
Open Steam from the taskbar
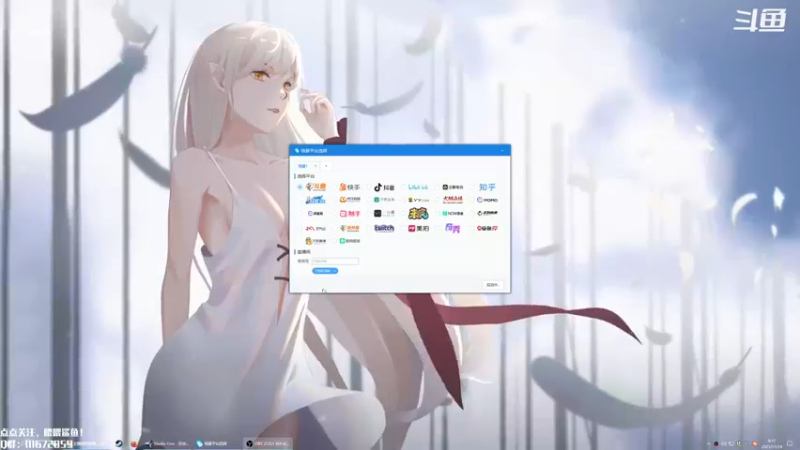point(119,443)
